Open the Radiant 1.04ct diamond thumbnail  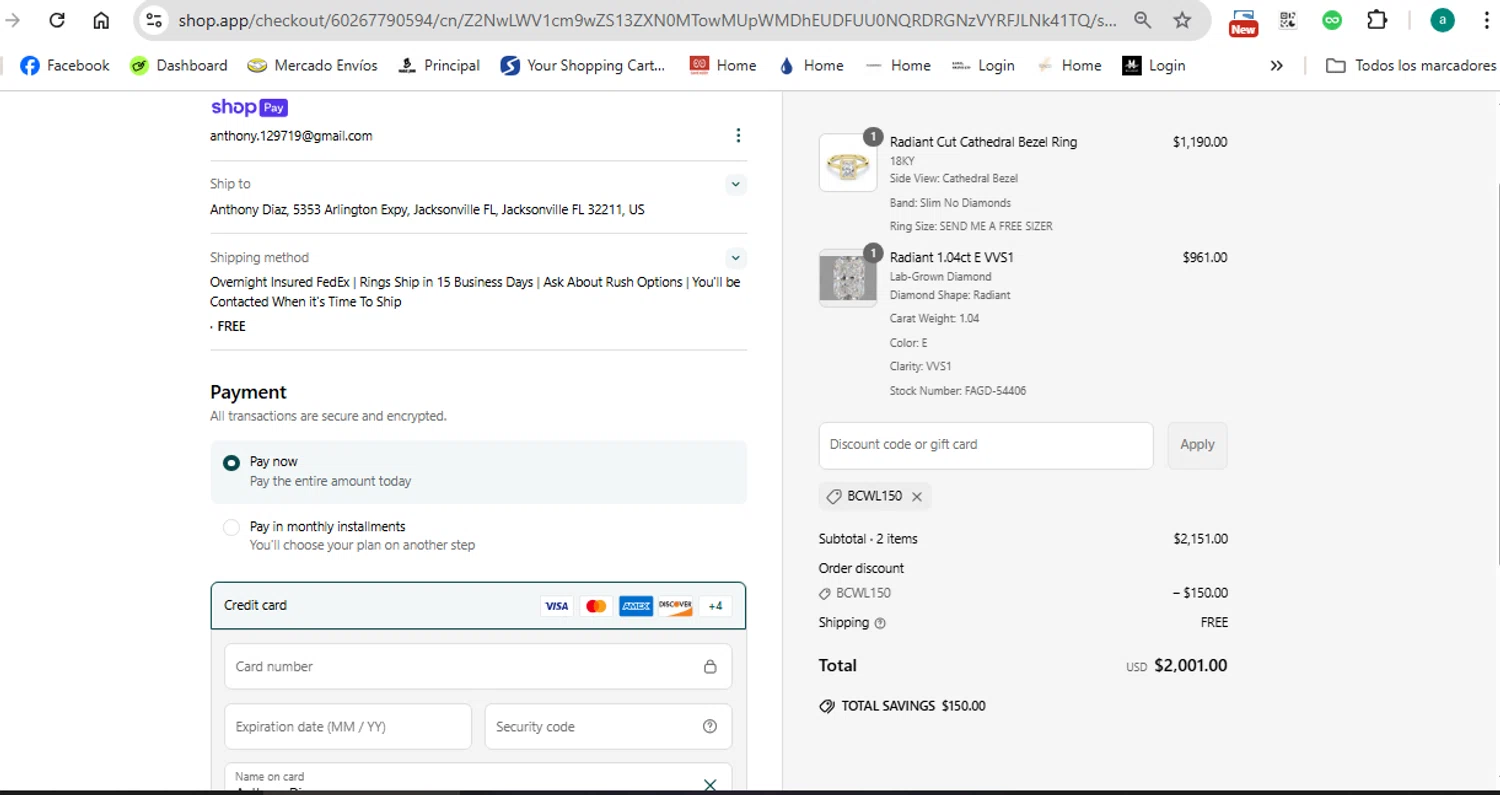pyautogui.click(x=848, y=278)
